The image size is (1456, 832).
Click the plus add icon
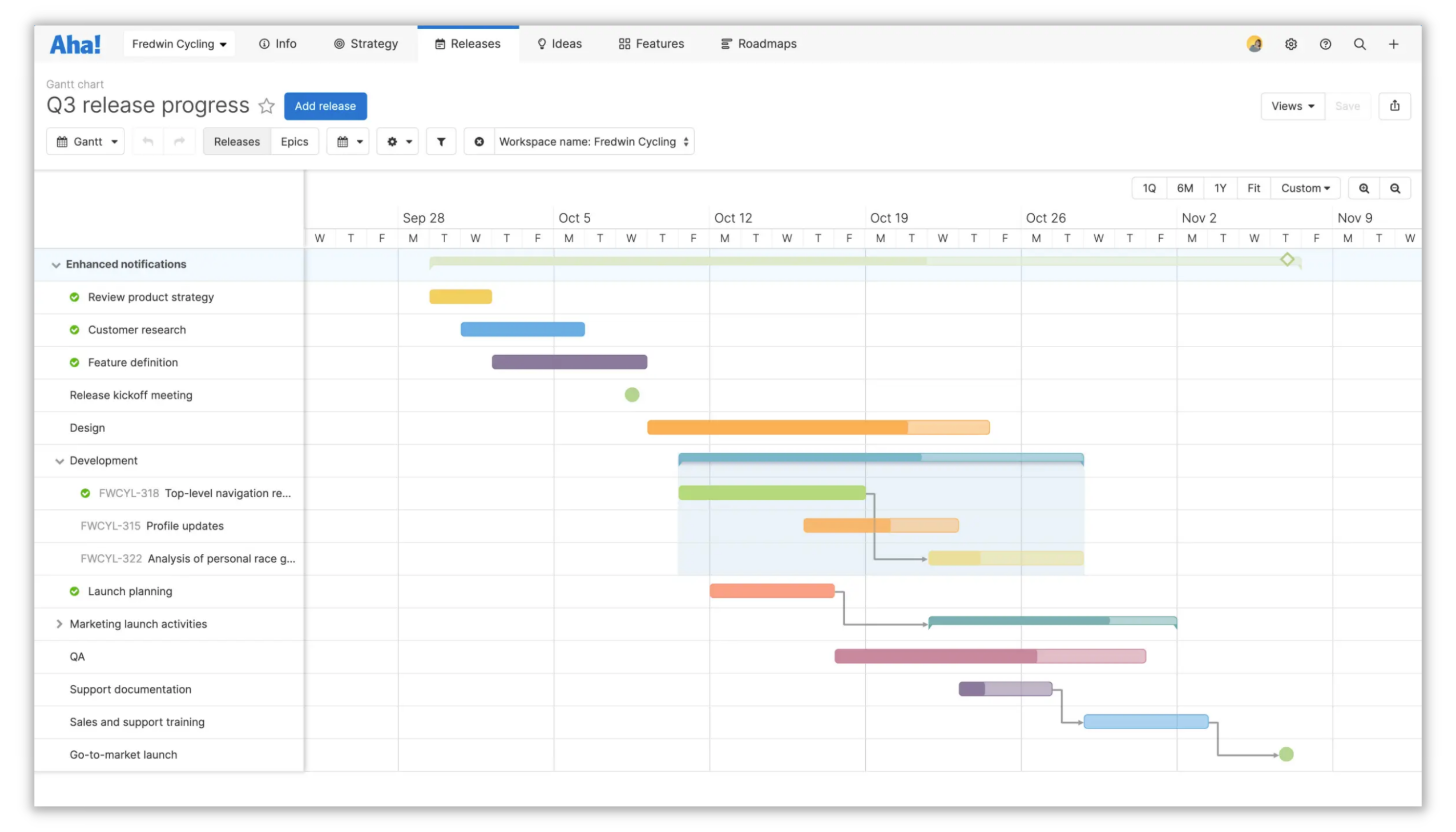tap(1393, 44)
